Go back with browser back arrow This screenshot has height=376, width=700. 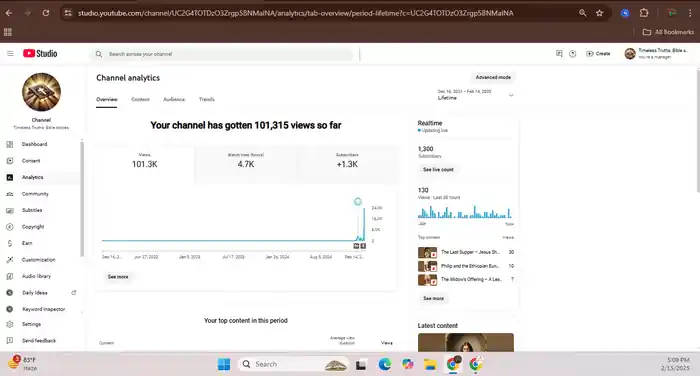(9, 13)
